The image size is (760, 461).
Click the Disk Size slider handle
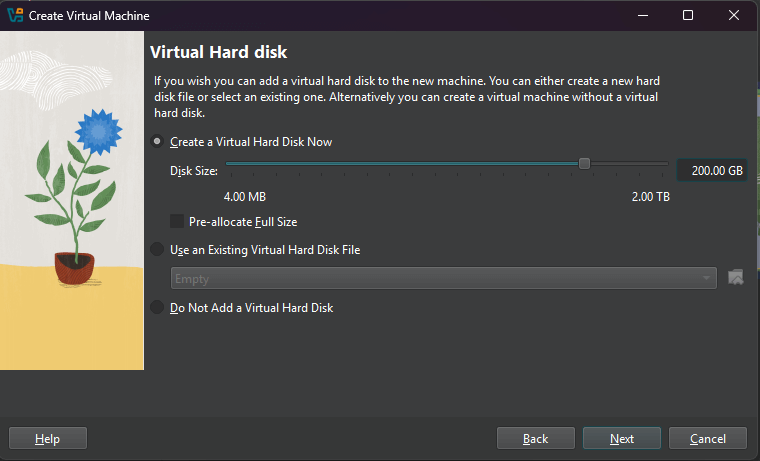(x=585, y=164)
